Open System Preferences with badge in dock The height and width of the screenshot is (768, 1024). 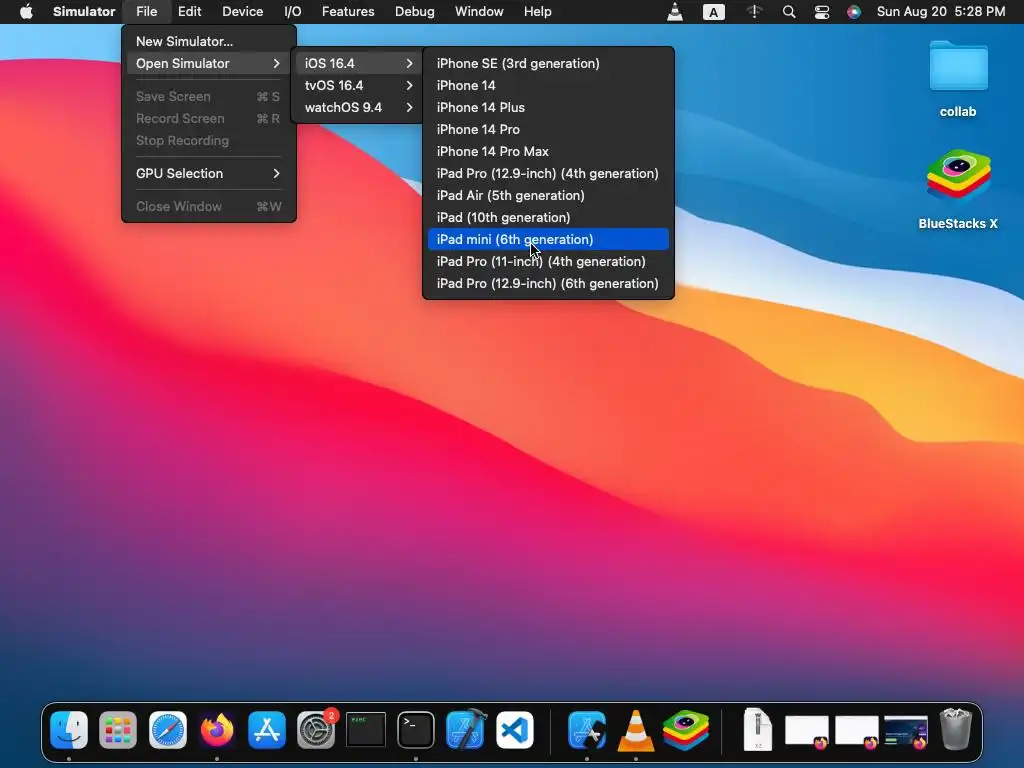point(317,729)
